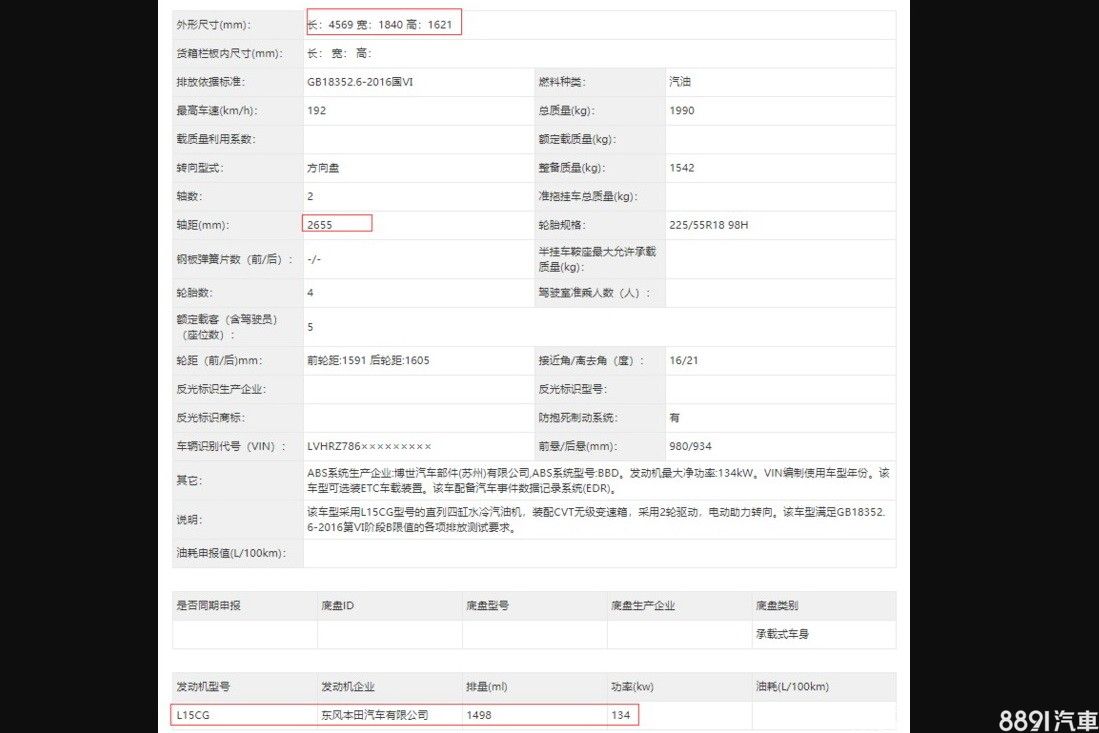Click the power value 134 in engine table
The width and height of the screenshot is (1099, 733).
click(x=620, y=715)
